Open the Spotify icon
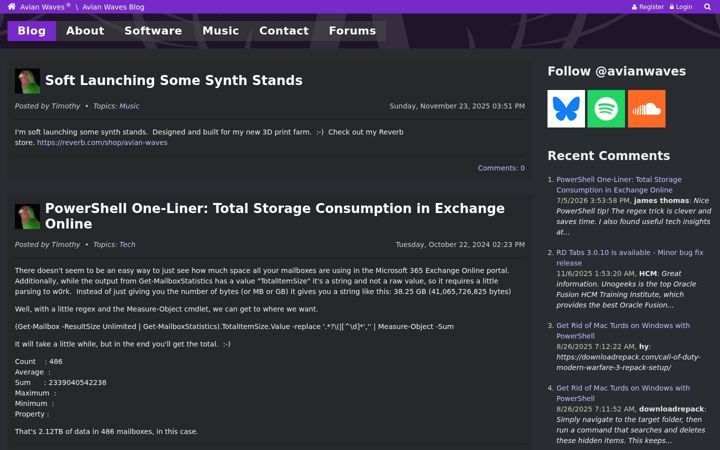Viewport: 720px width, 450px height. (606, 109)
